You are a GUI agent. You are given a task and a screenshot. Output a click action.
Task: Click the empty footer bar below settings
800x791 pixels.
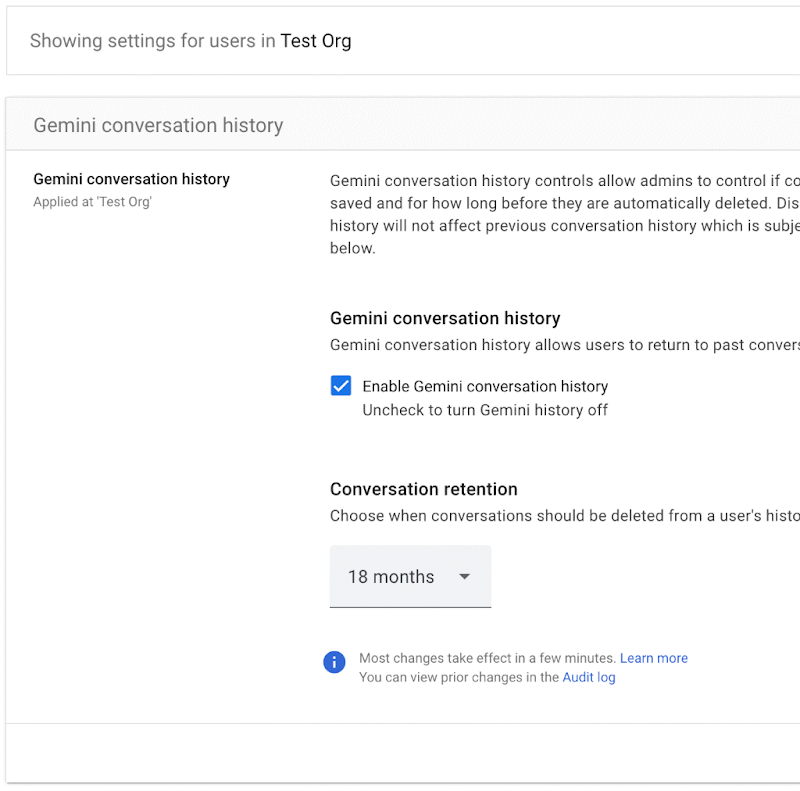400,752
